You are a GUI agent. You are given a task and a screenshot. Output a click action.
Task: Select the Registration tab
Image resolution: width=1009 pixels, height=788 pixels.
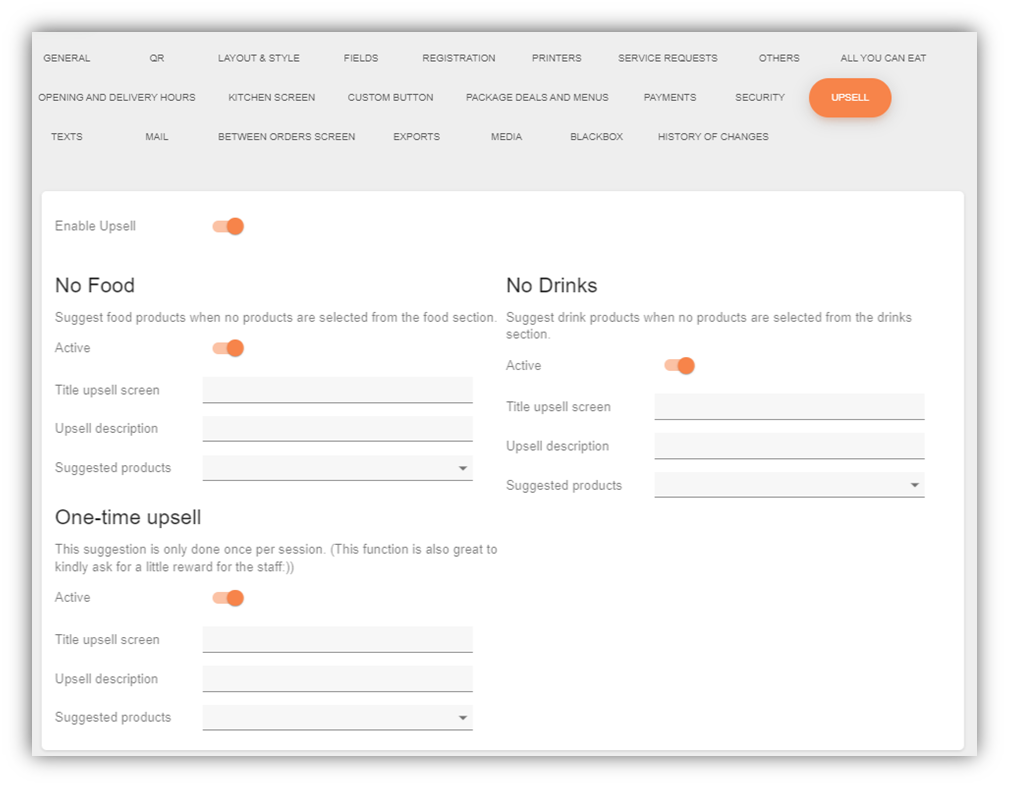(x=459, y=58)
